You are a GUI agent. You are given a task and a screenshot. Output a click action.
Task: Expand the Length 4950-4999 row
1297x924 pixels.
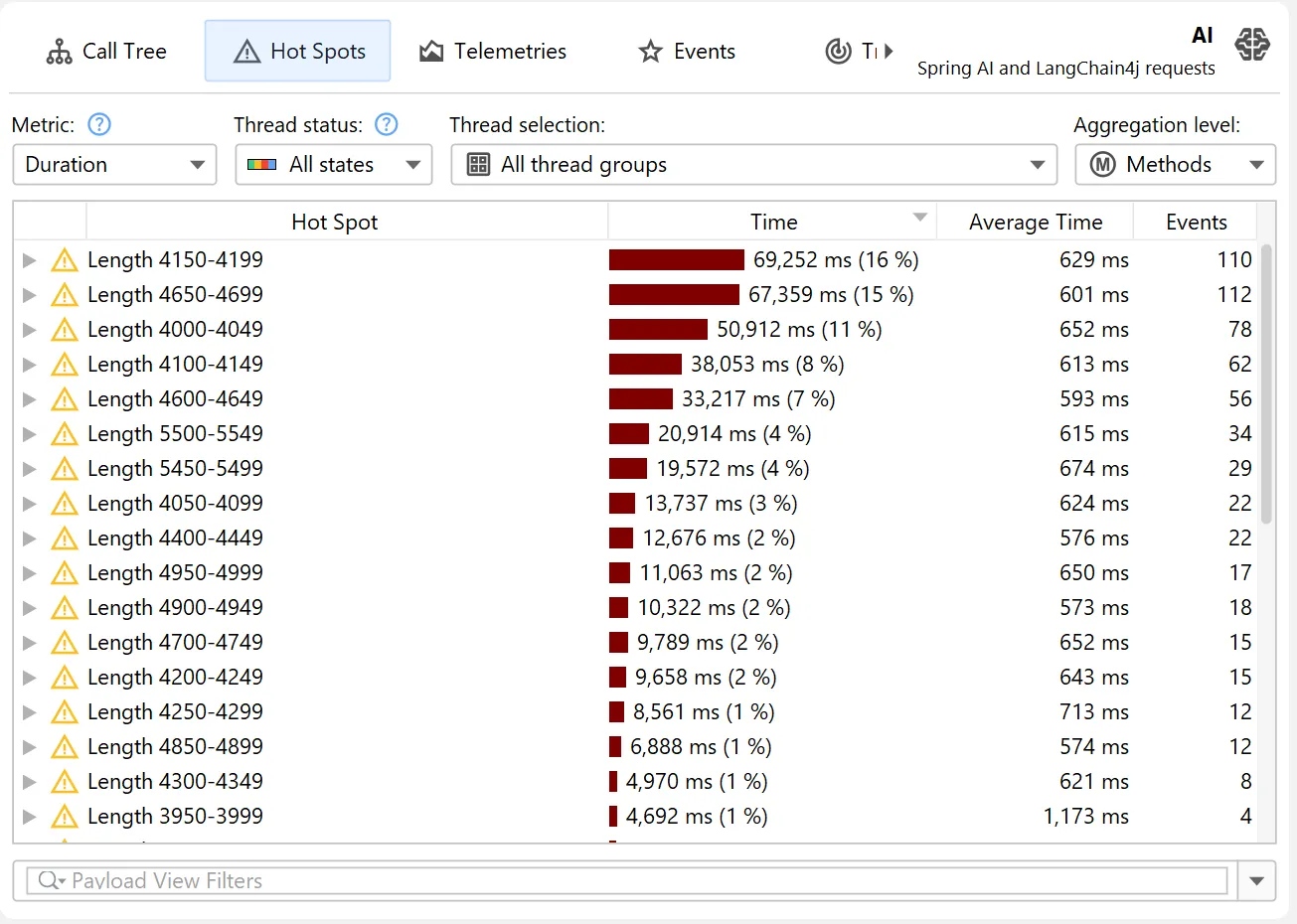pyautogui.click(x=30, y=573)
